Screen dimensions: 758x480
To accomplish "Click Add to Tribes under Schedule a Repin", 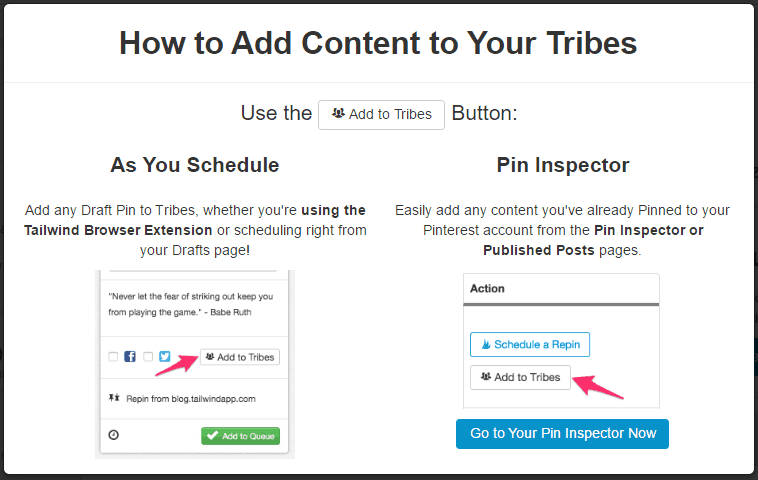I will 520,377.
